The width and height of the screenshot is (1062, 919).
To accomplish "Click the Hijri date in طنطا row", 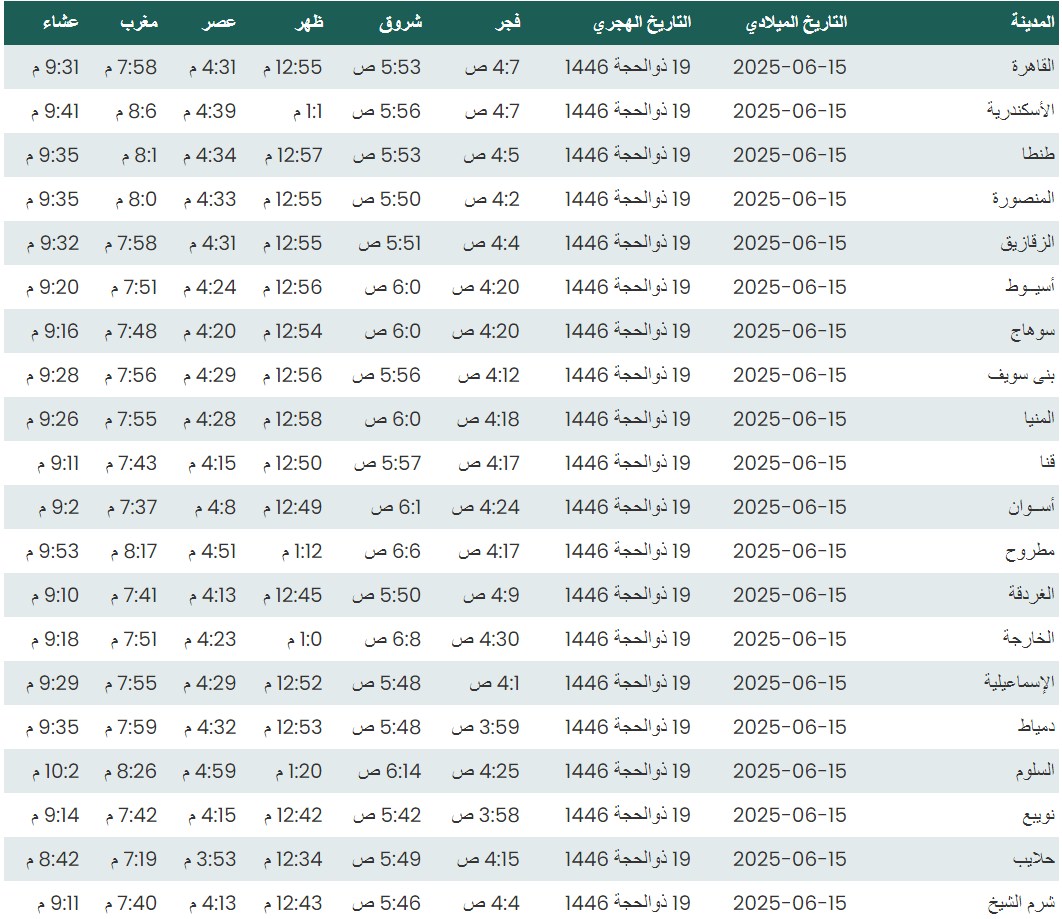I will coord(627,155).
